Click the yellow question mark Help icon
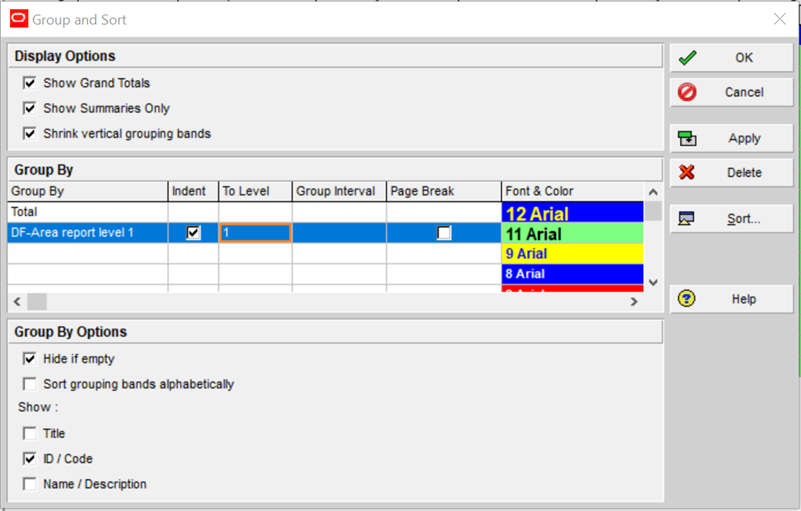 [687, 298]
